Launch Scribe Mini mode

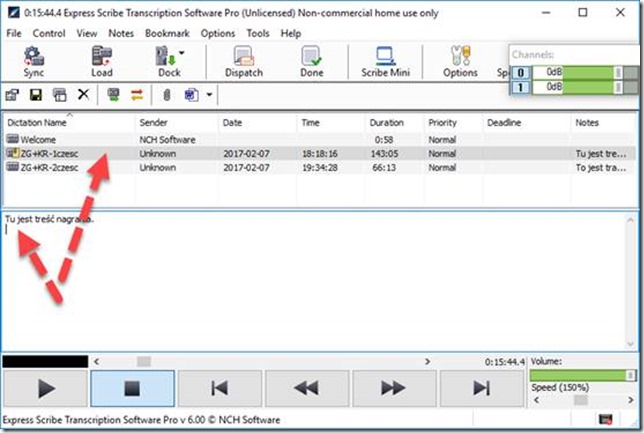385,62
